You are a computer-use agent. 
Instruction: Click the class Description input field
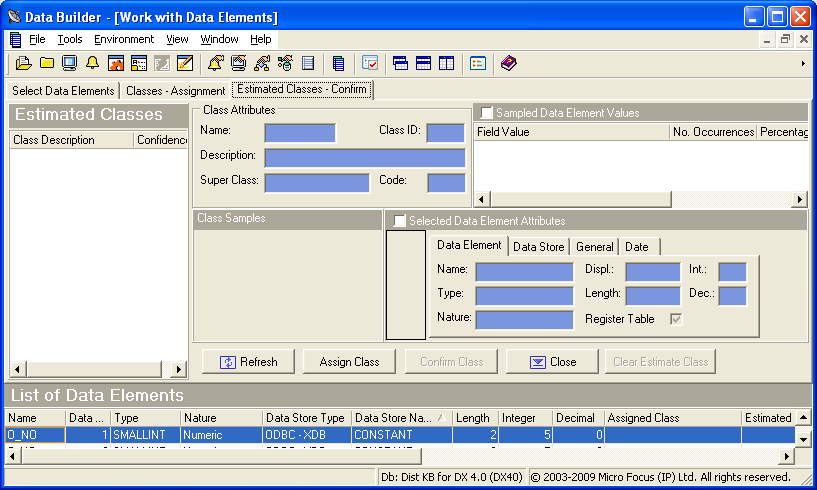[x=364, y=158]
